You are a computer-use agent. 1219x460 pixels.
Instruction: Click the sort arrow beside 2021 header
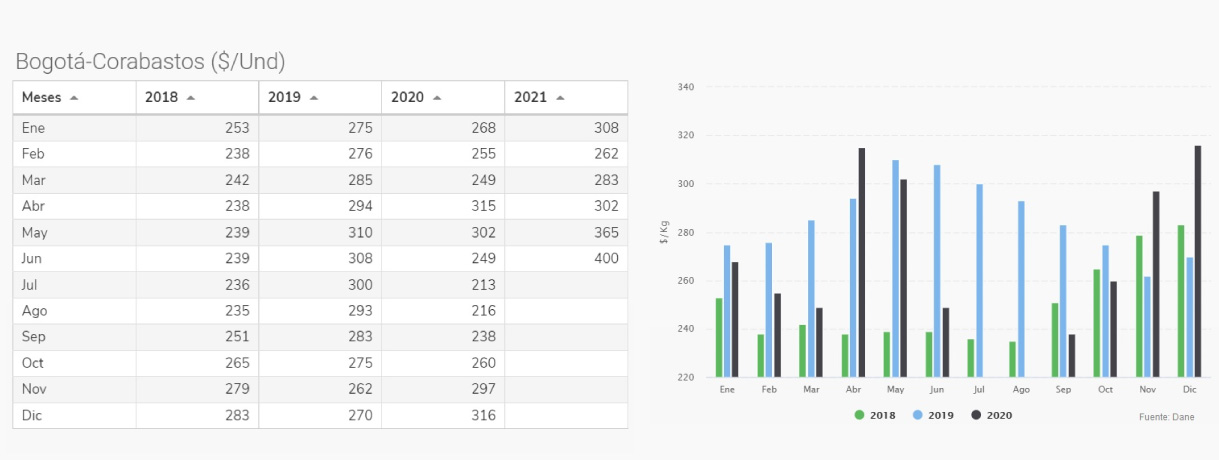coord(560,98)
